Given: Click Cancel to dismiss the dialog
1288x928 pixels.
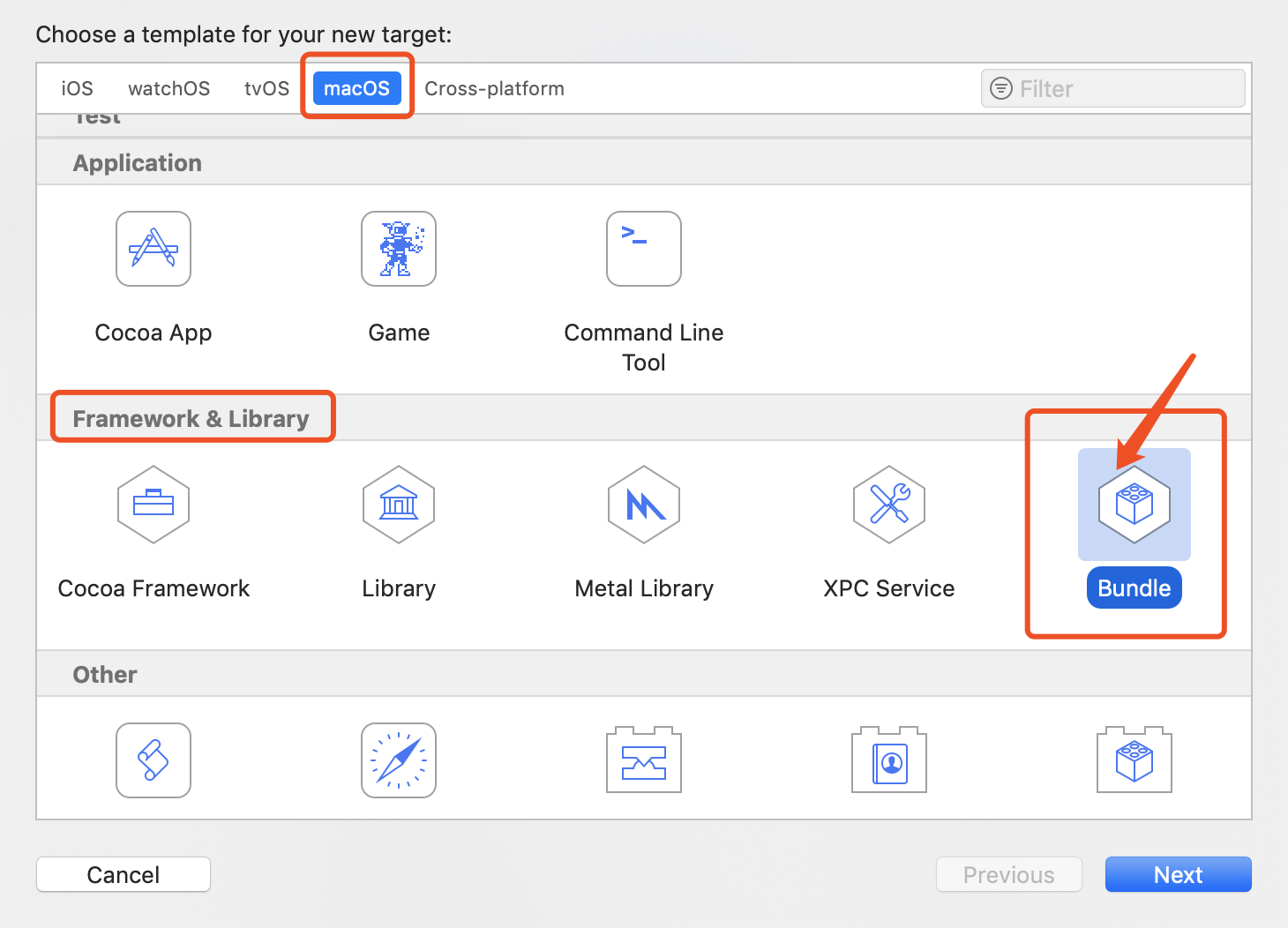Looking at the screenshot, I should click(124, 874).
